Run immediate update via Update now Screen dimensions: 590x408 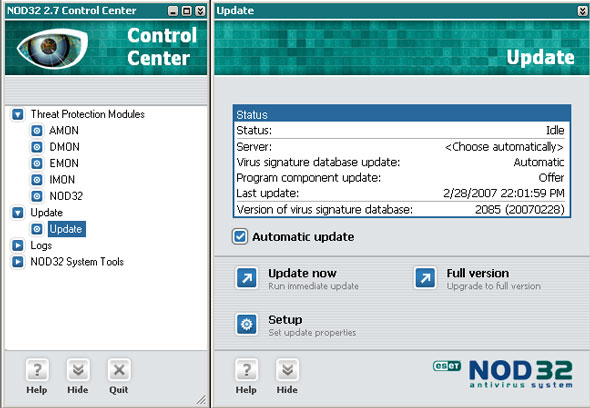click(302, 273)
